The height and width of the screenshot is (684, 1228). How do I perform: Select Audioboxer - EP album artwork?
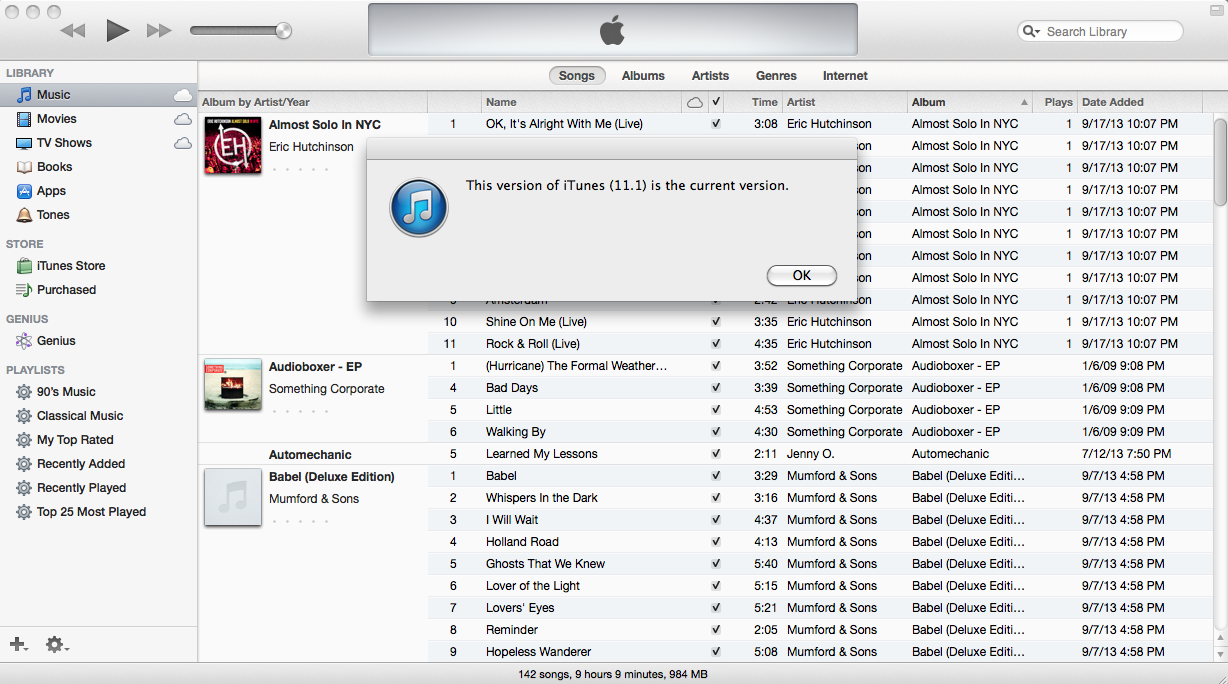(x=232, y=384)
